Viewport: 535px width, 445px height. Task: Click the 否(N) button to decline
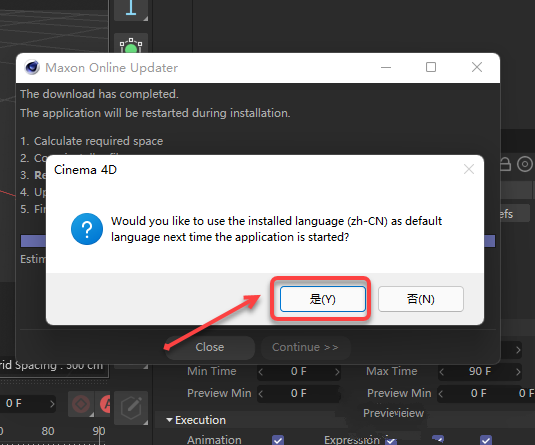coord(421,299)
